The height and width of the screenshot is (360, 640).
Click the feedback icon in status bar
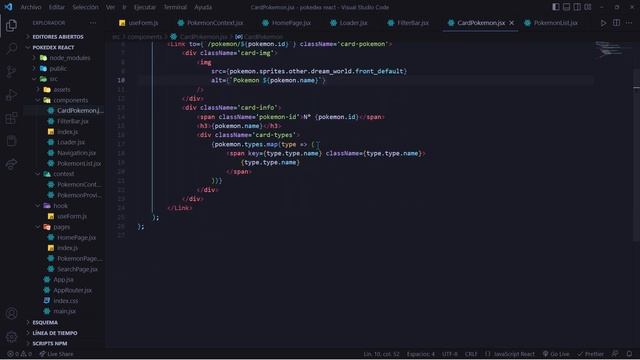(615, 354)
